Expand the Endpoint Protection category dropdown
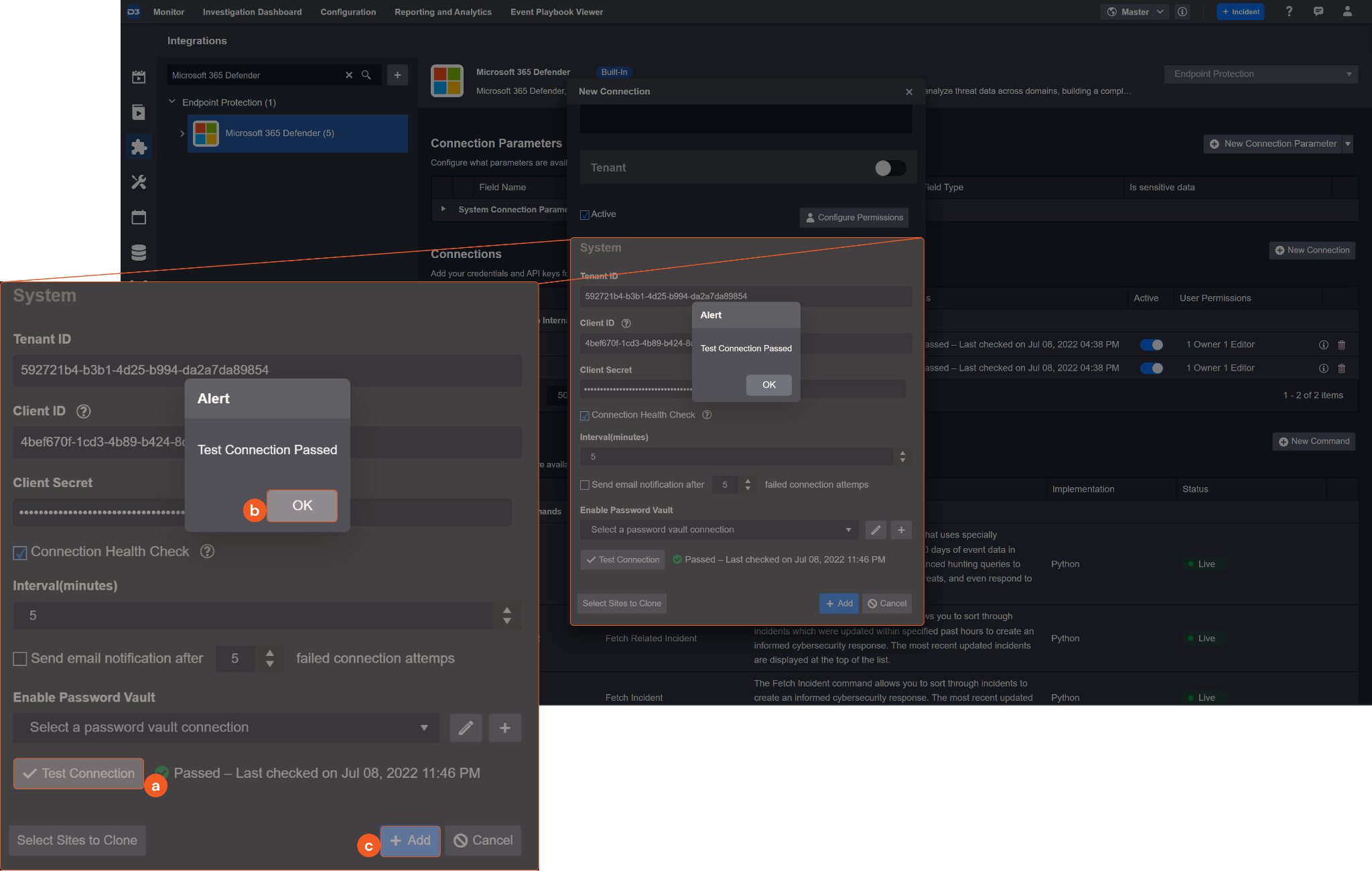Viewport: 1372px width, 871px height. coord(1260,74)
